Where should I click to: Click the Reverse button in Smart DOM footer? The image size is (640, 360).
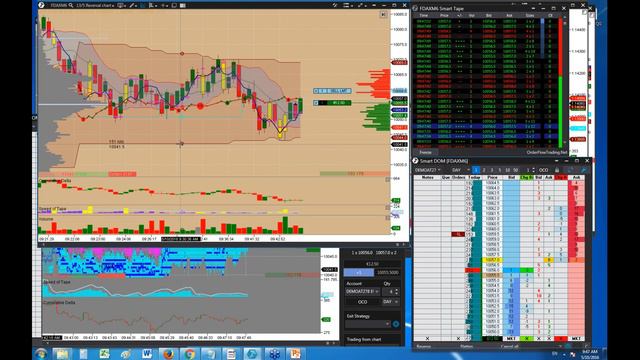[x=423, y=347]
